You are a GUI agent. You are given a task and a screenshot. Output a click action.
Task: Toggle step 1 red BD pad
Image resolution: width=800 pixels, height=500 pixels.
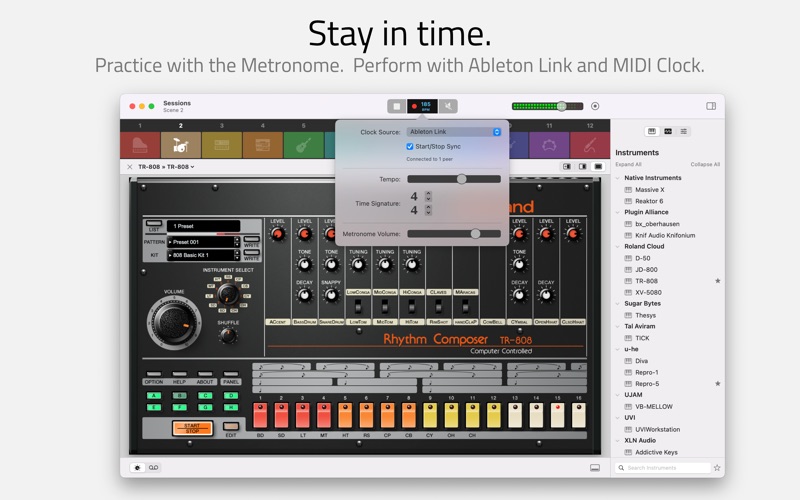(x=260, y=416)
